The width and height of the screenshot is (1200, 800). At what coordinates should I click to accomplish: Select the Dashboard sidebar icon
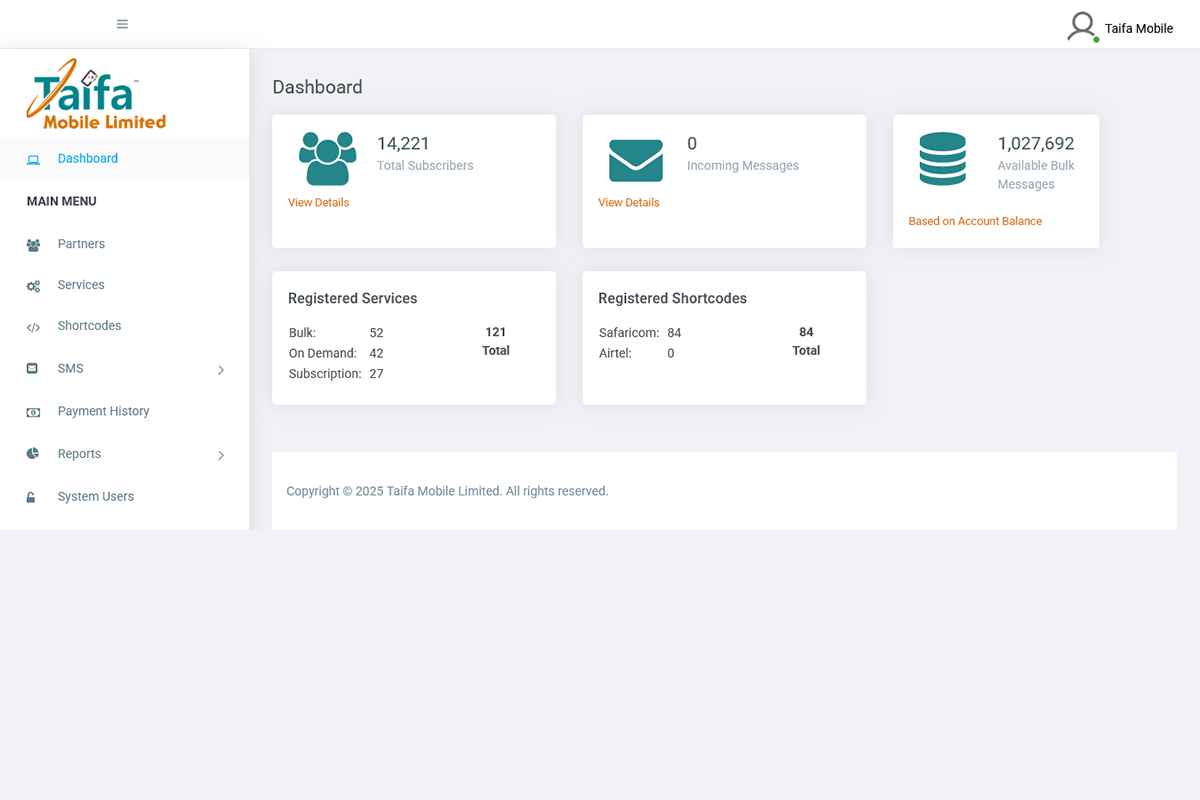pyautogui.click(x=34, y=158)
